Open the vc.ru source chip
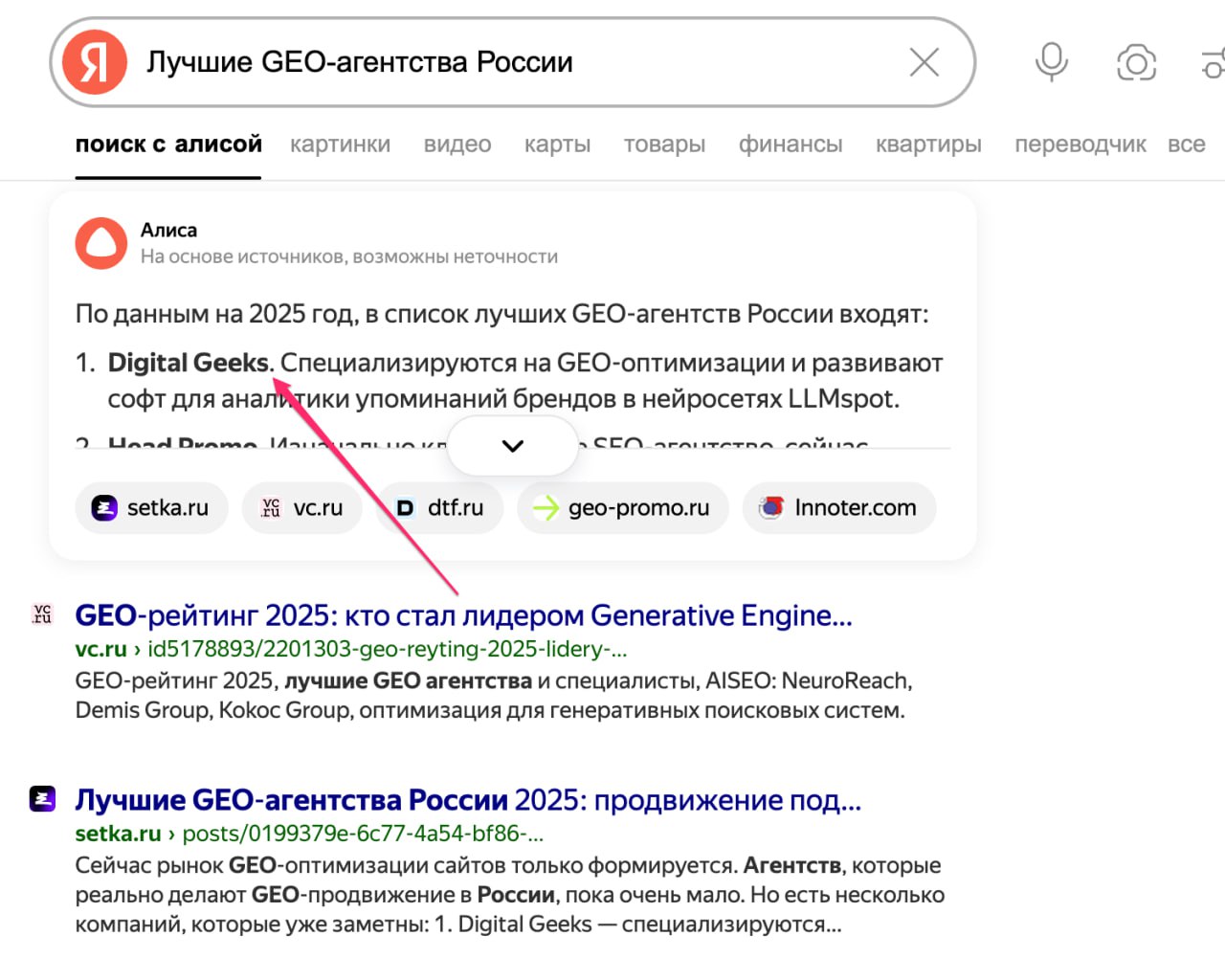This screenshot has width=1225, height=980. pyautogui.click(x=302, y=508)
